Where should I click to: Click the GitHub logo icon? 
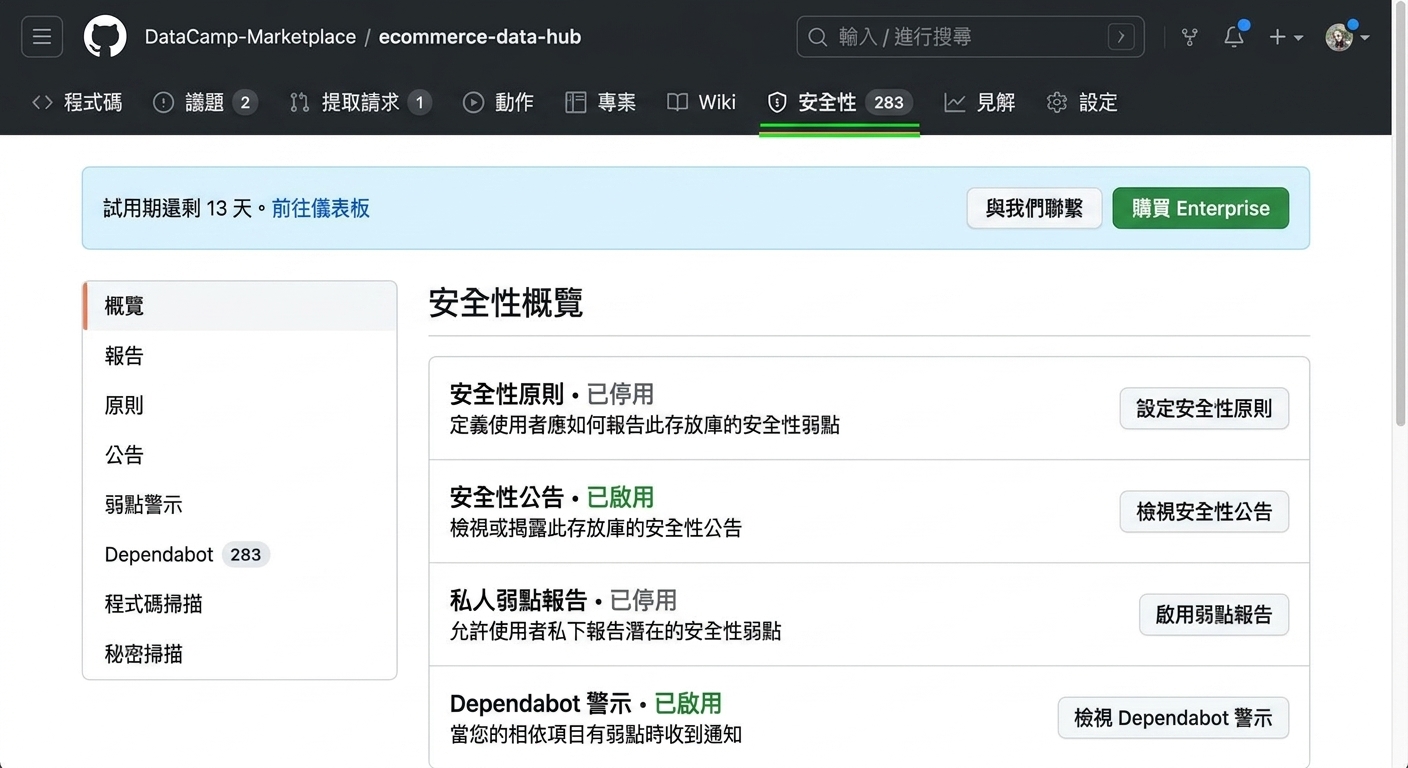pyautogui.click(x=105, y=37)
